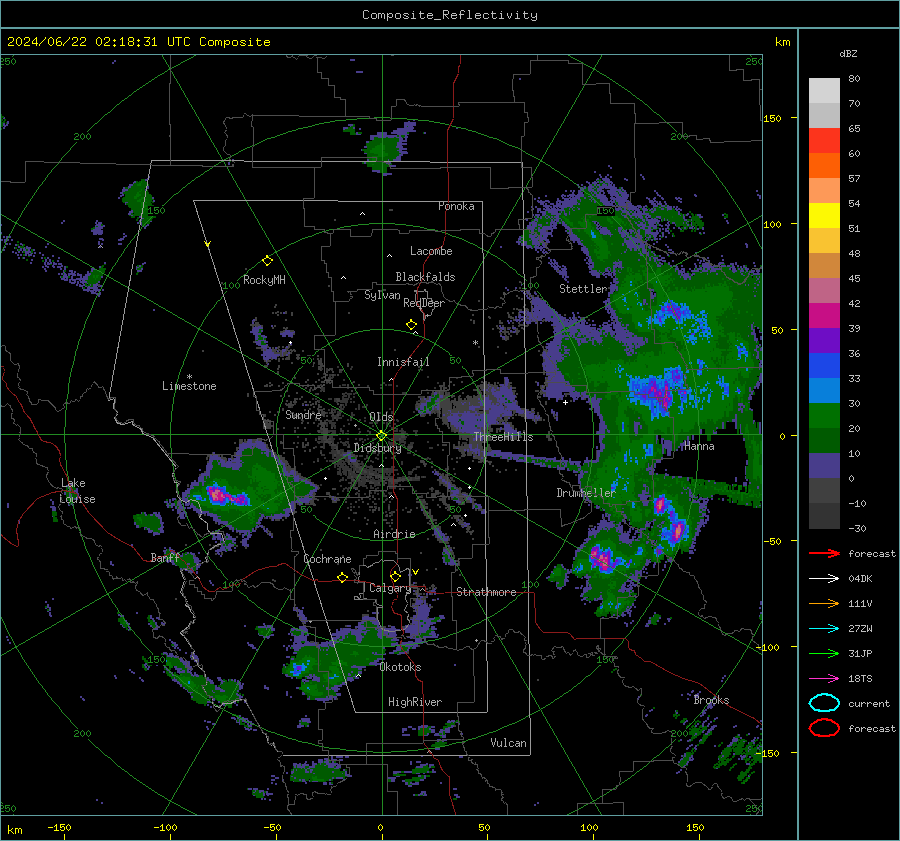
Task: Click the purple 36–39 dBZ swatch
Action: click(824, 341)
